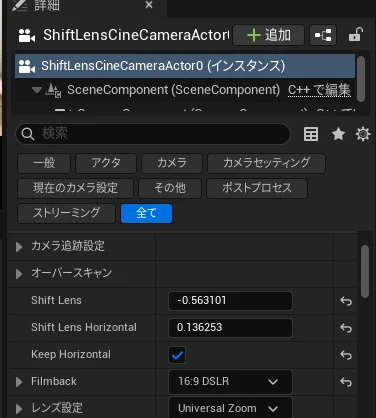The image size is (376, 418).
Task: Expand the カメラ追跡設定 section
Action: 19,247
